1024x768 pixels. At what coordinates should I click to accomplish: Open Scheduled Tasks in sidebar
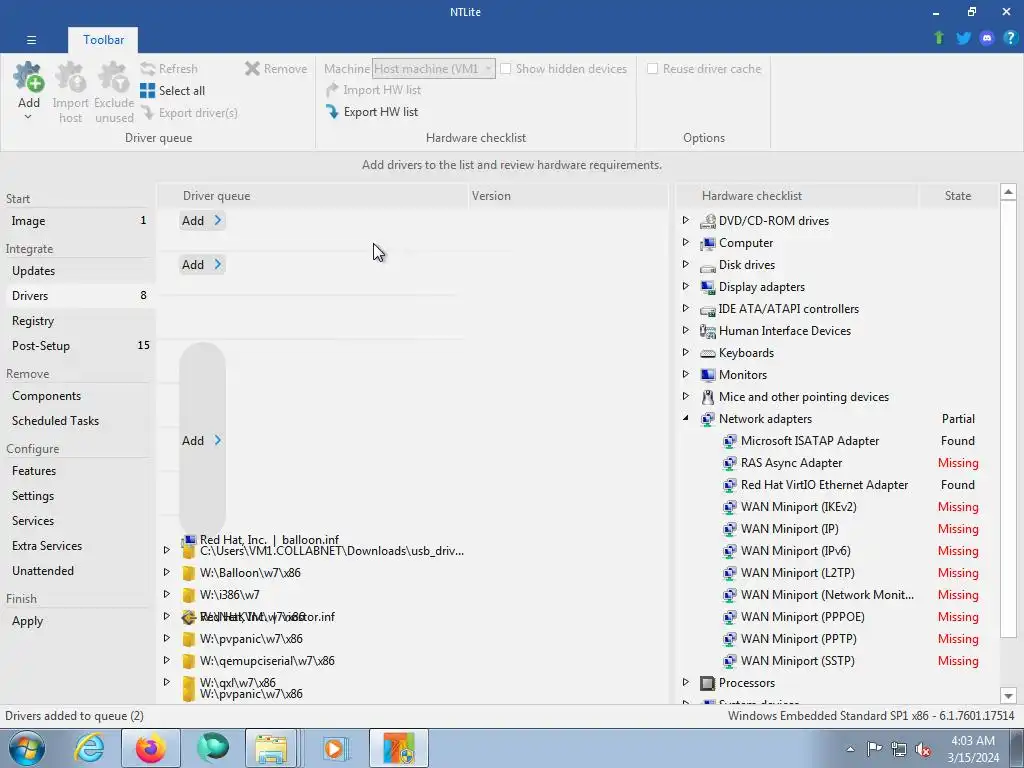pyautogui.click(x=78, y=421)
